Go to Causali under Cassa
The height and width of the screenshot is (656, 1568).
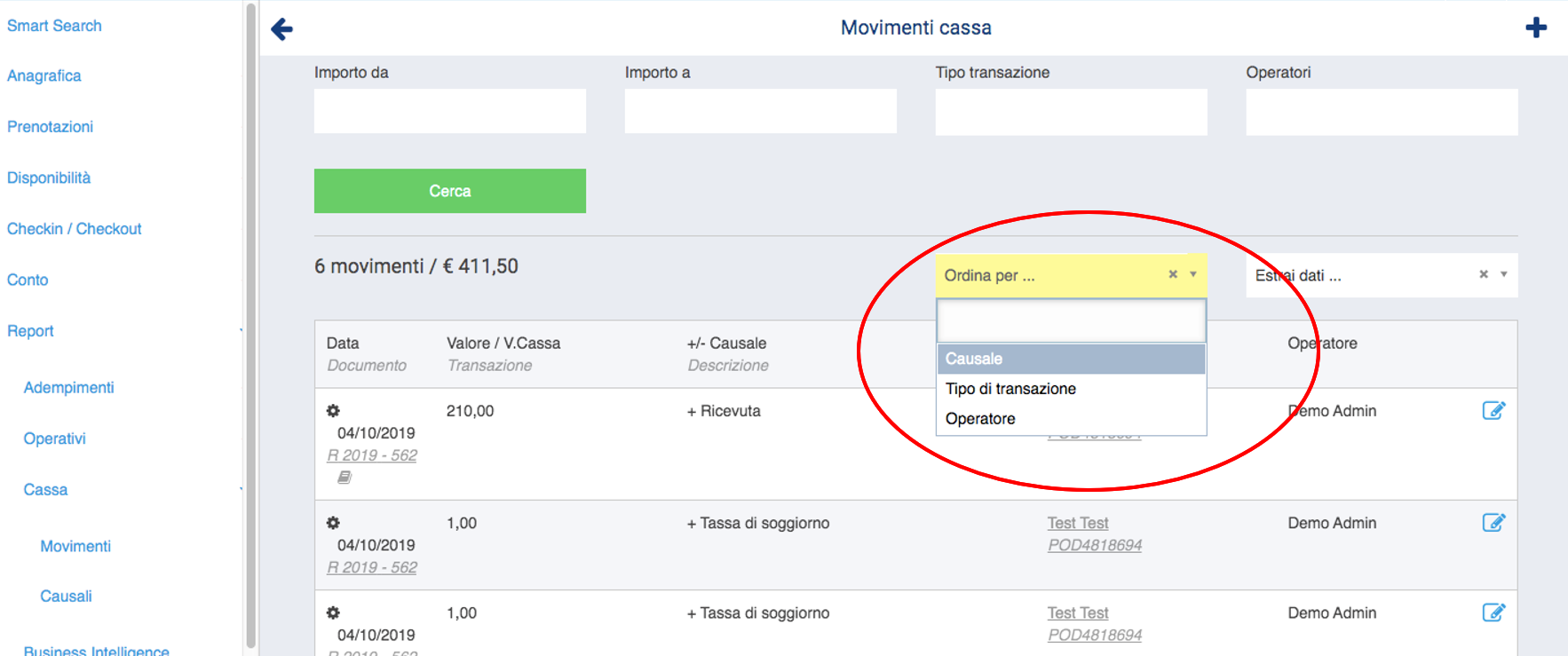tap(66, 597)
